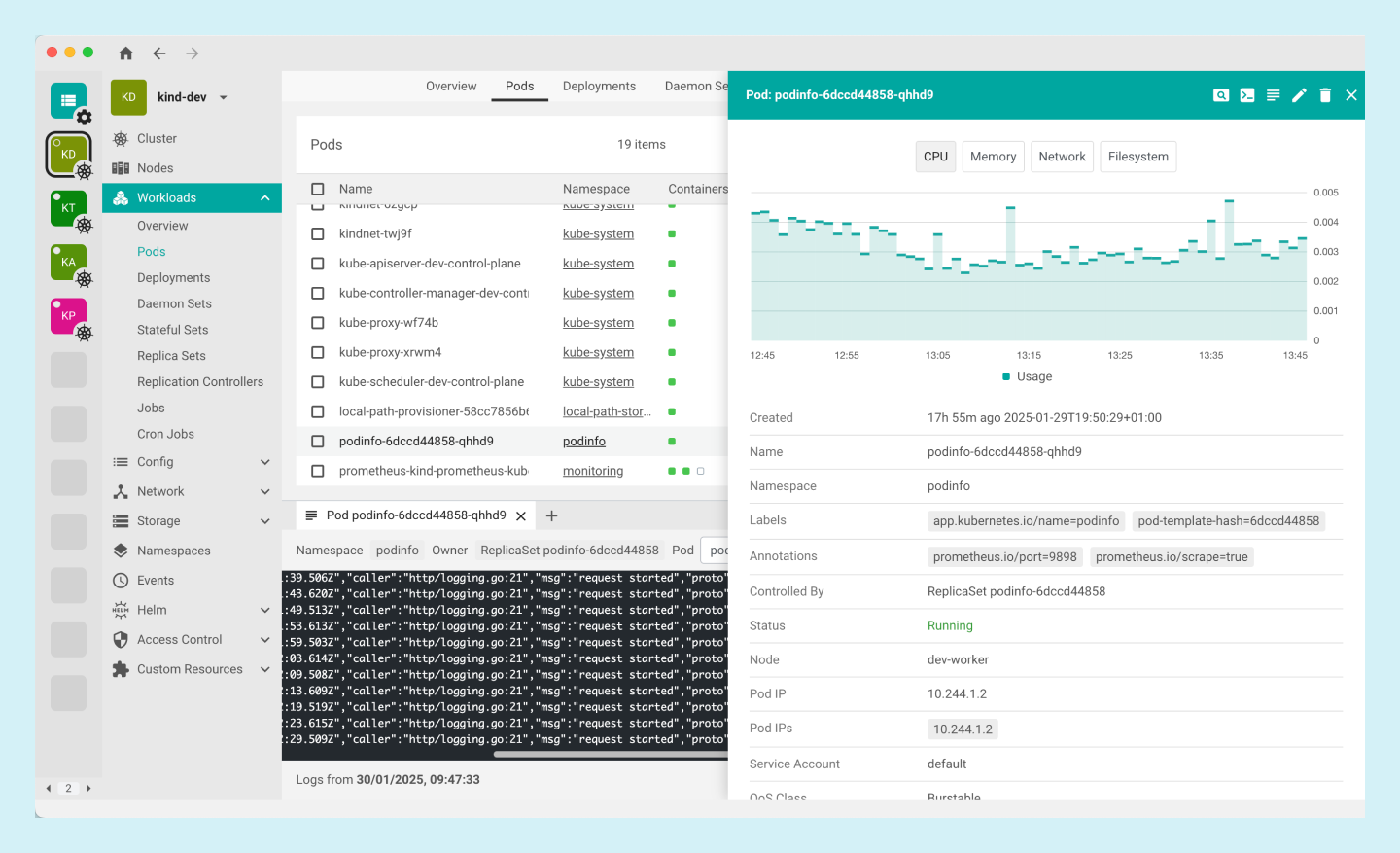
Task: Open the monitoring namespace link
Action: point(592,471)
